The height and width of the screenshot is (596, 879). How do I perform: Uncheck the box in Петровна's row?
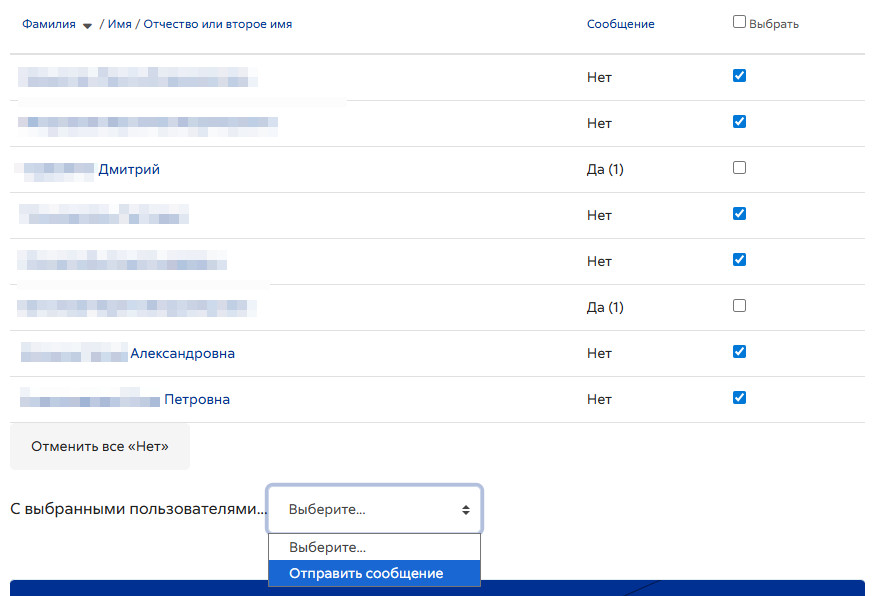739,398
